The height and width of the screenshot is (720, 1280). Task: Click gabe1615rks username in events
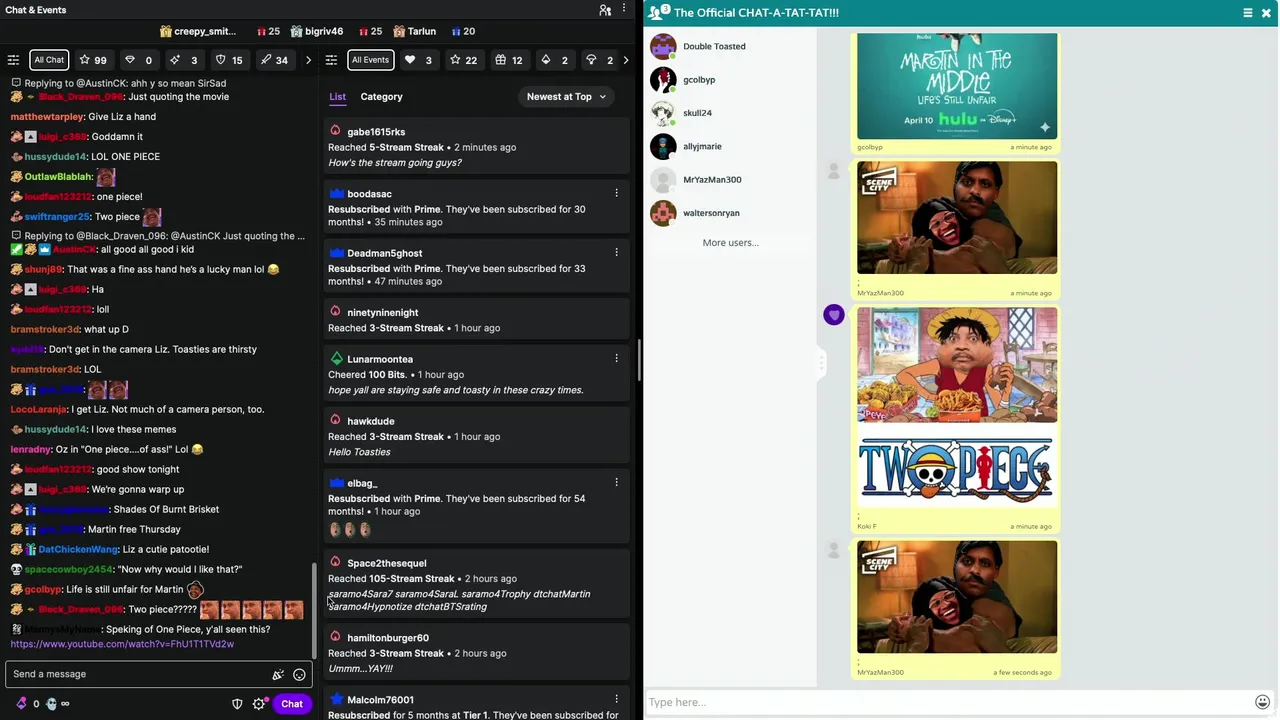pos(376,132)
